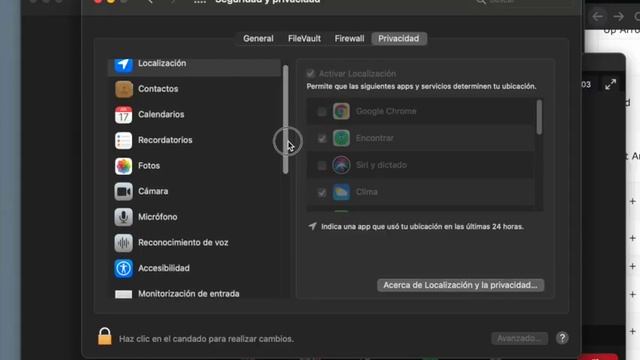Open the Reconocimiento de voz waveform icon
This screenshot has height=360, width=640.
pyautogui.click(x=123, y=243)
